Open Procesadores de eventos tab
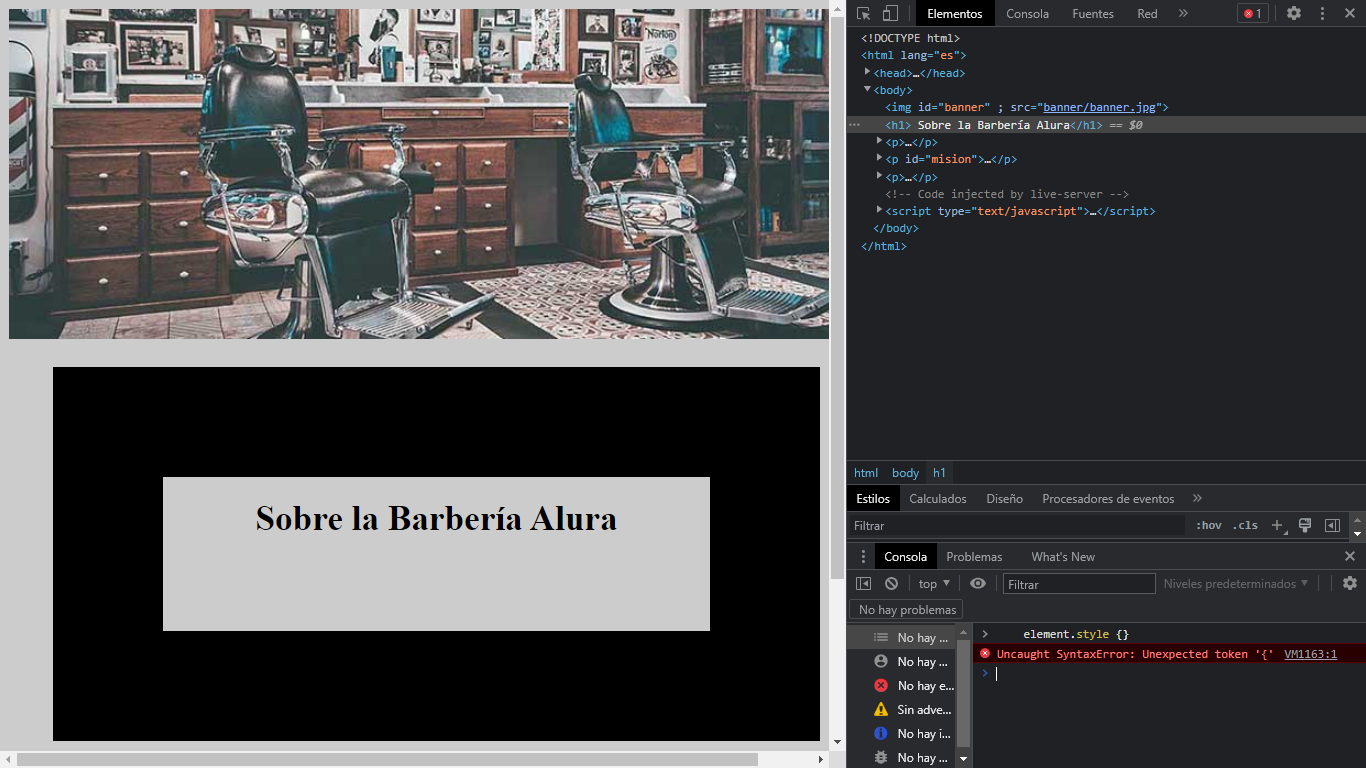 coord(1108,498)
